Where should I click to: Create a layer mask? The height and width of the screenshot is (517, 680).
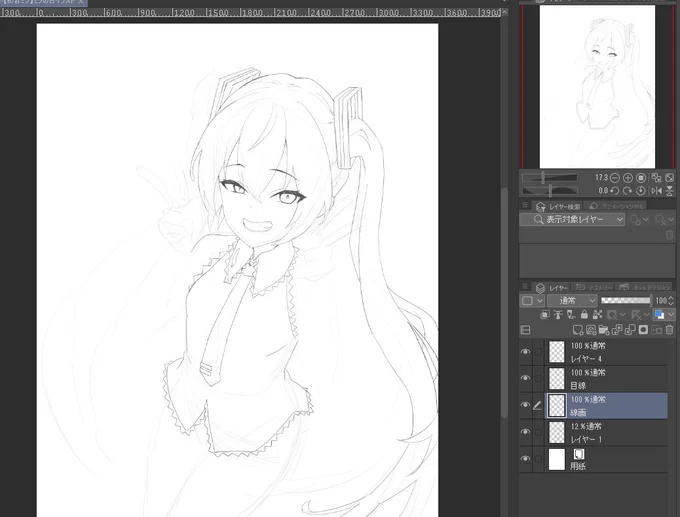click(x=643, y=330)
